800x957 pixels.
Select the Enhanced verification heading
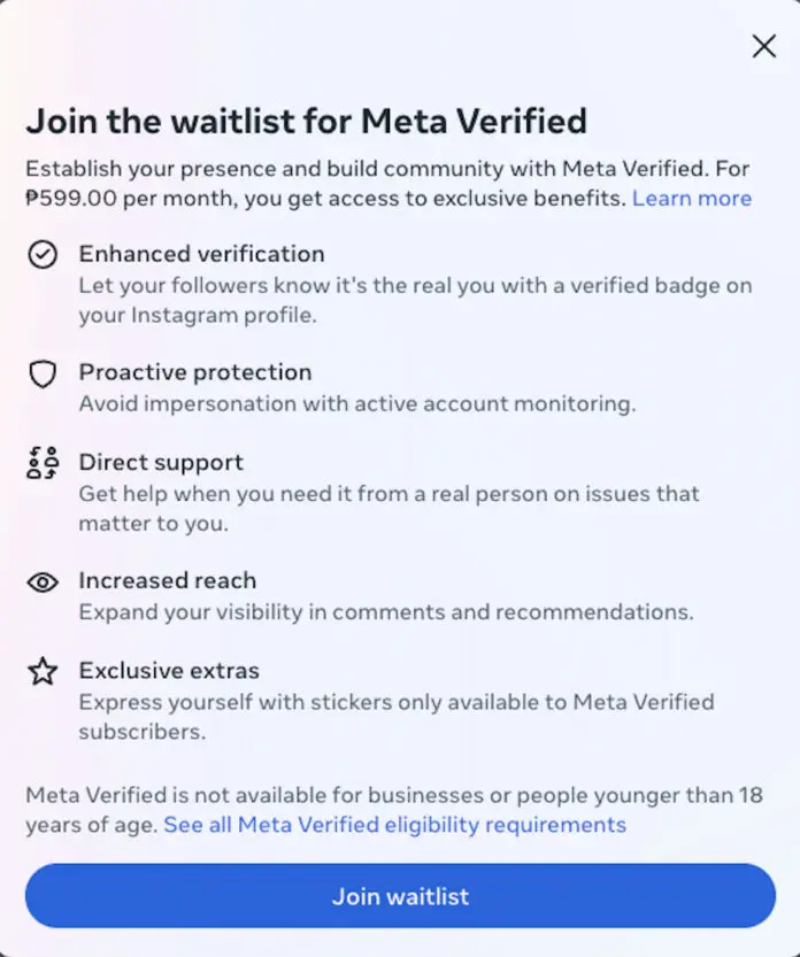pyautogui.click(x=202, y=254)
